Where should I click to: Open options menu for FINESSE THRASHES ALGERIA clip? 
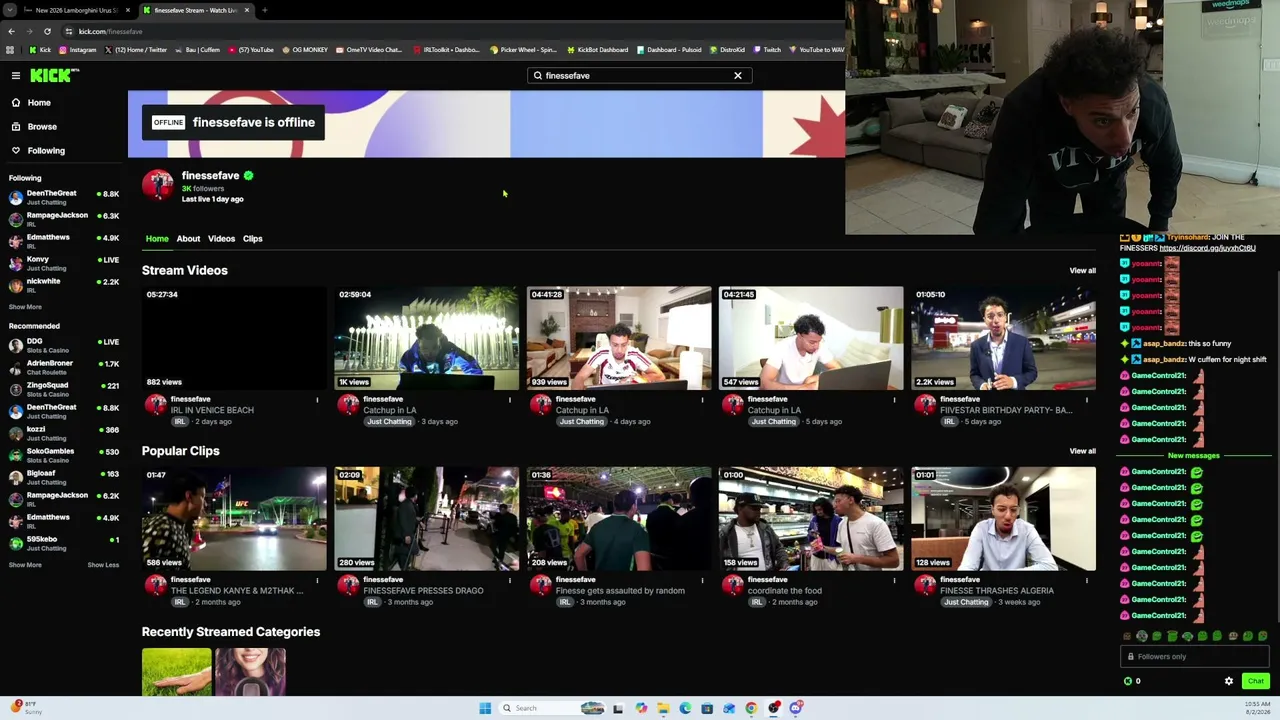point(1087,580)
